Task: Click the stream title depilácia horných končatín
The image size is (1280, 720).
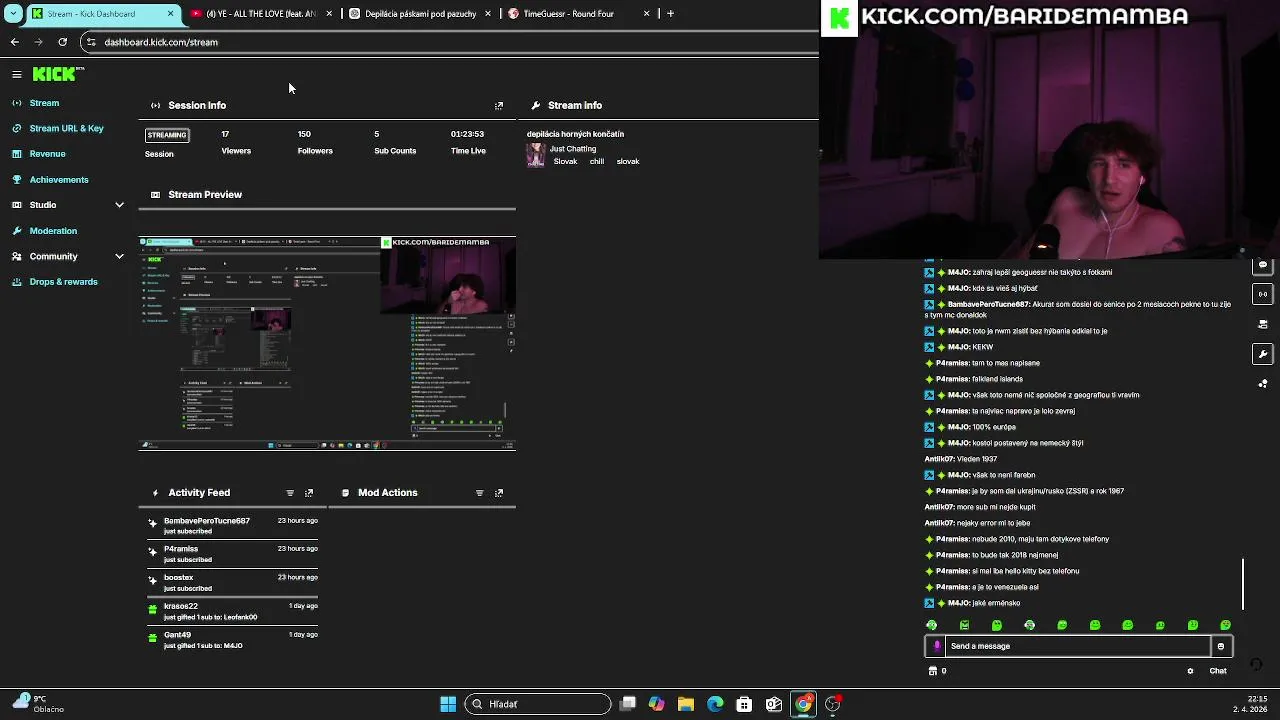Action: point(575,134)
